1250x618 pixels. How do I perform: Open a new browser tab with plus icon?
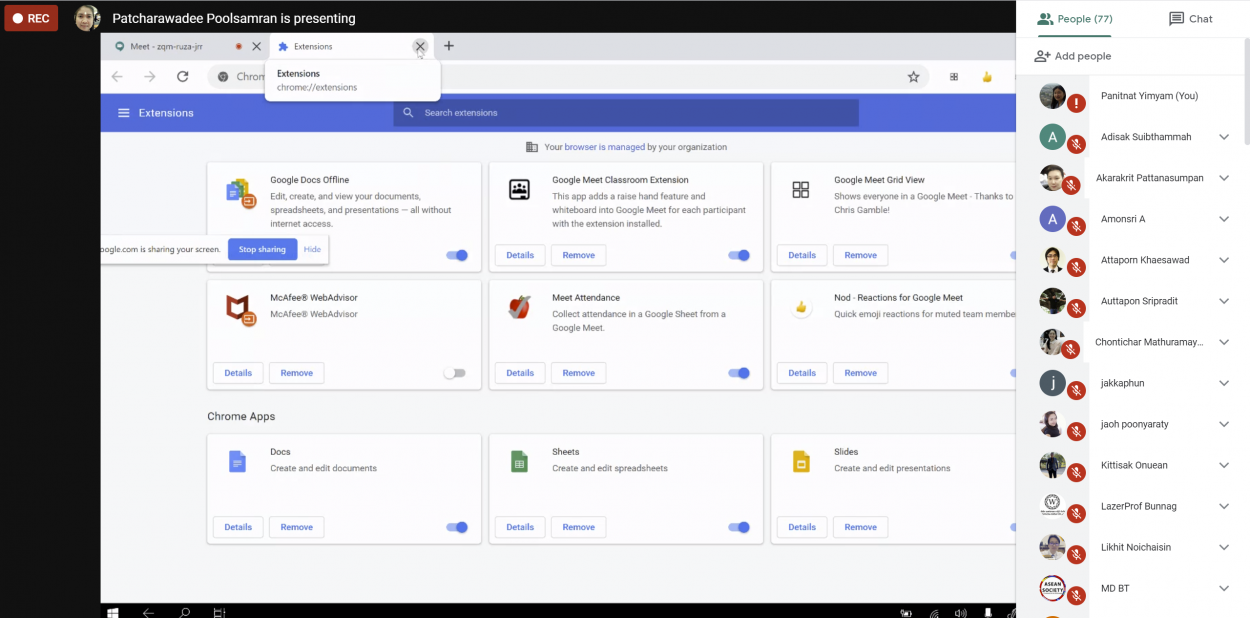point(449,46)
